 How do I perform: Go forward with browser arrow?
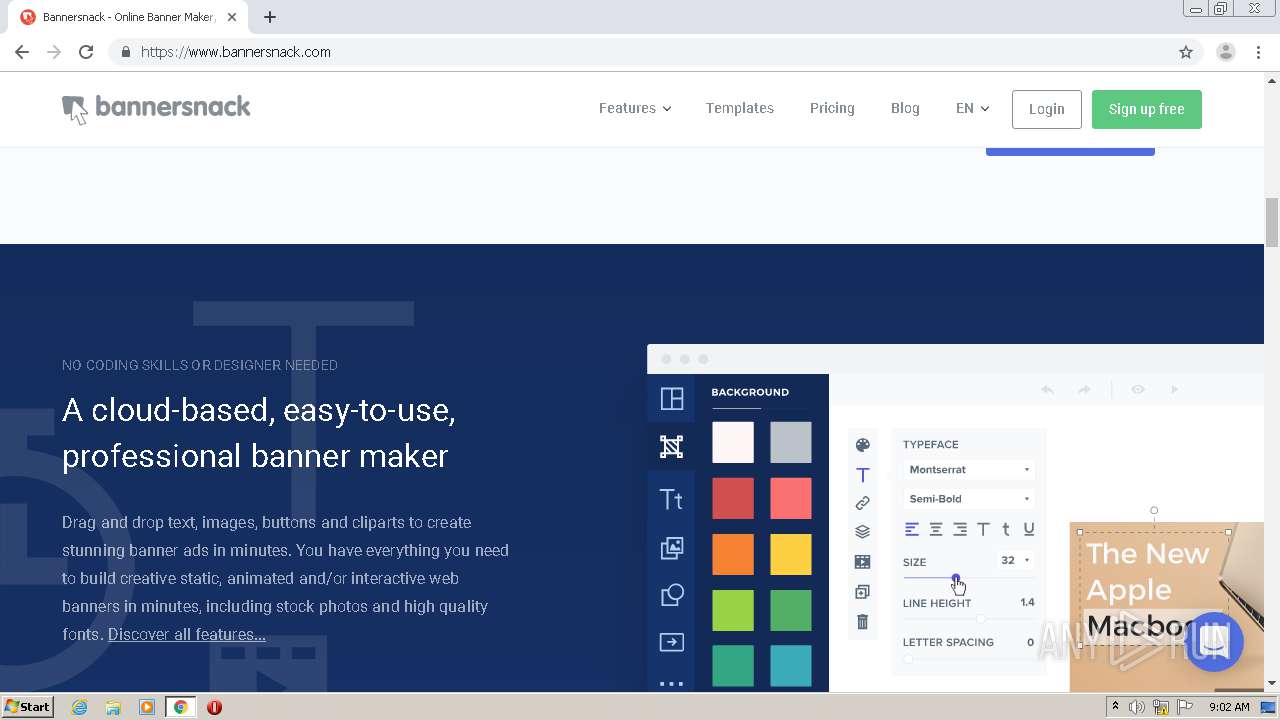tap(54, 52)
